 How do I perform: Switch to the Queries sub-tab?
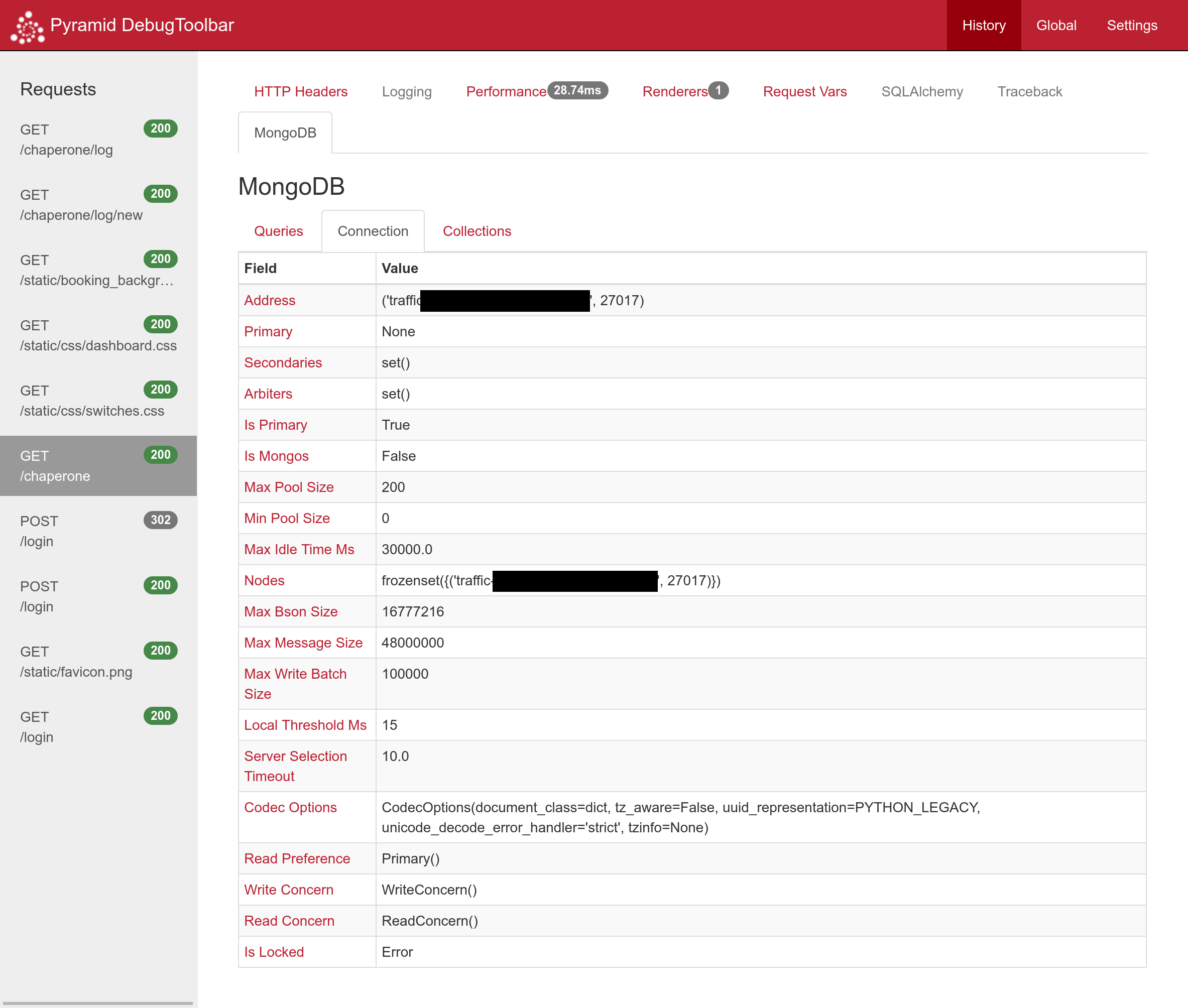coord(278,231)
